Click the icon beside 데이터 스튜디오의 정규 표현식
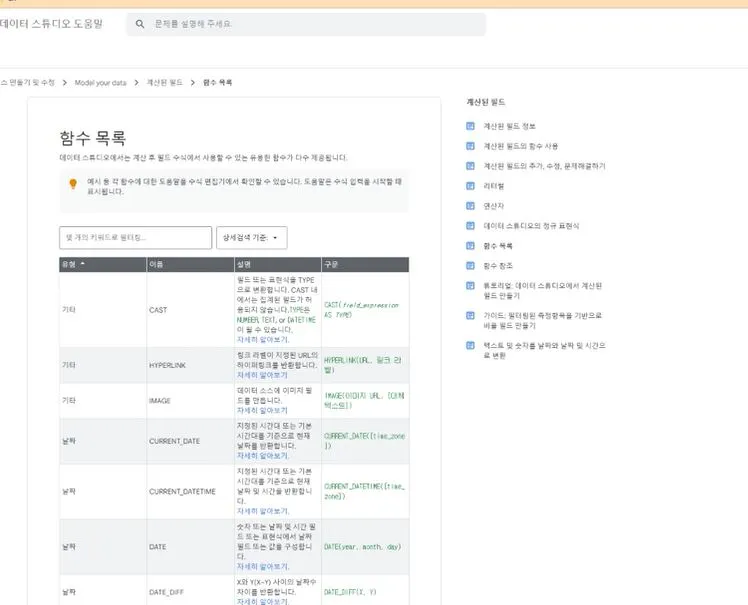748x605 pixels. (x=470, y=226)
